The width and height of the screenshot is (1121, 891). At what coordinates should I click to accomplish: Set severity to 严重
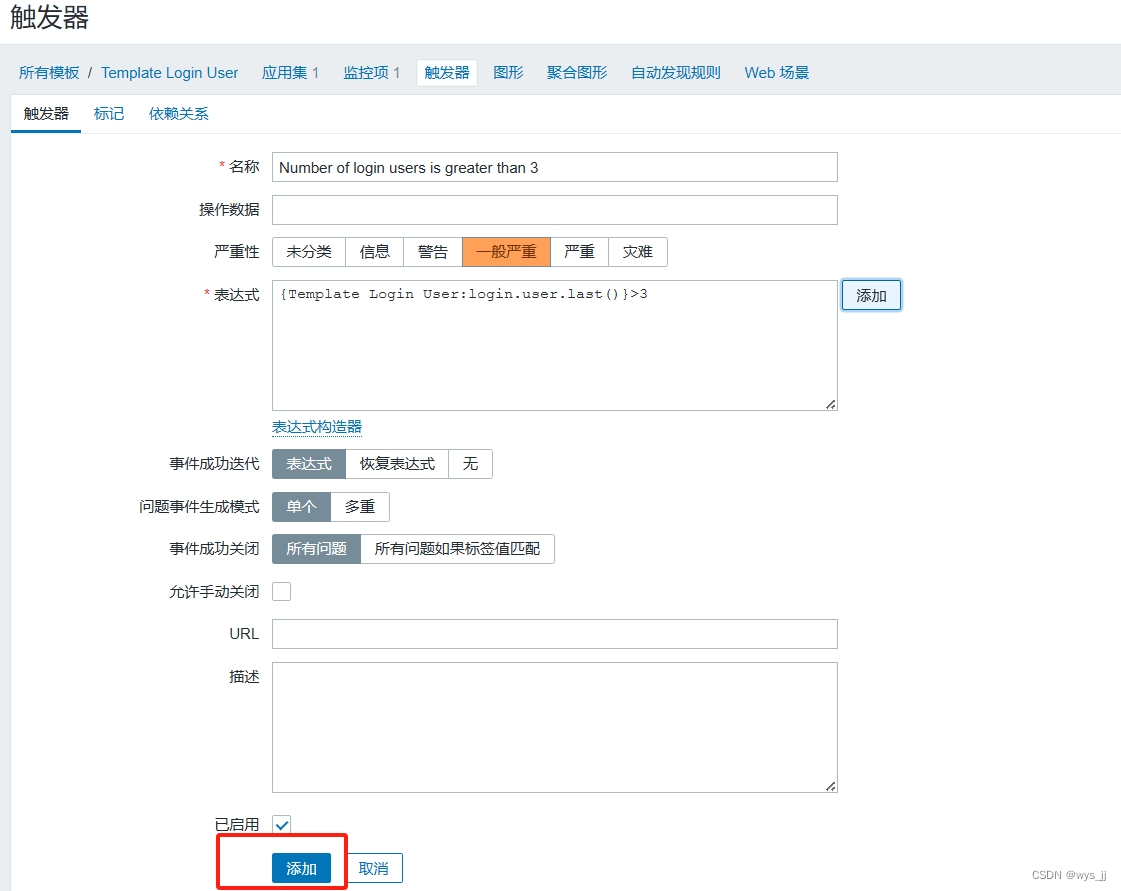point(579,252)
